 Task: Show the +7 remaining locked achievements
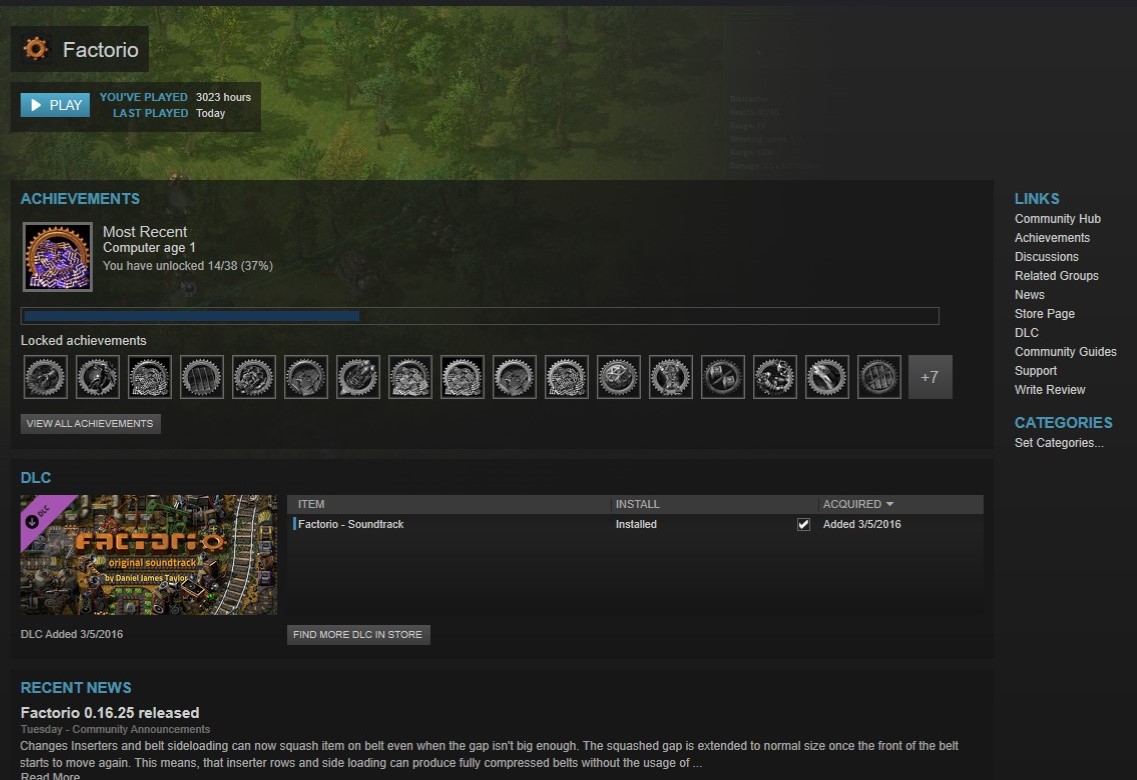(930, 377)
